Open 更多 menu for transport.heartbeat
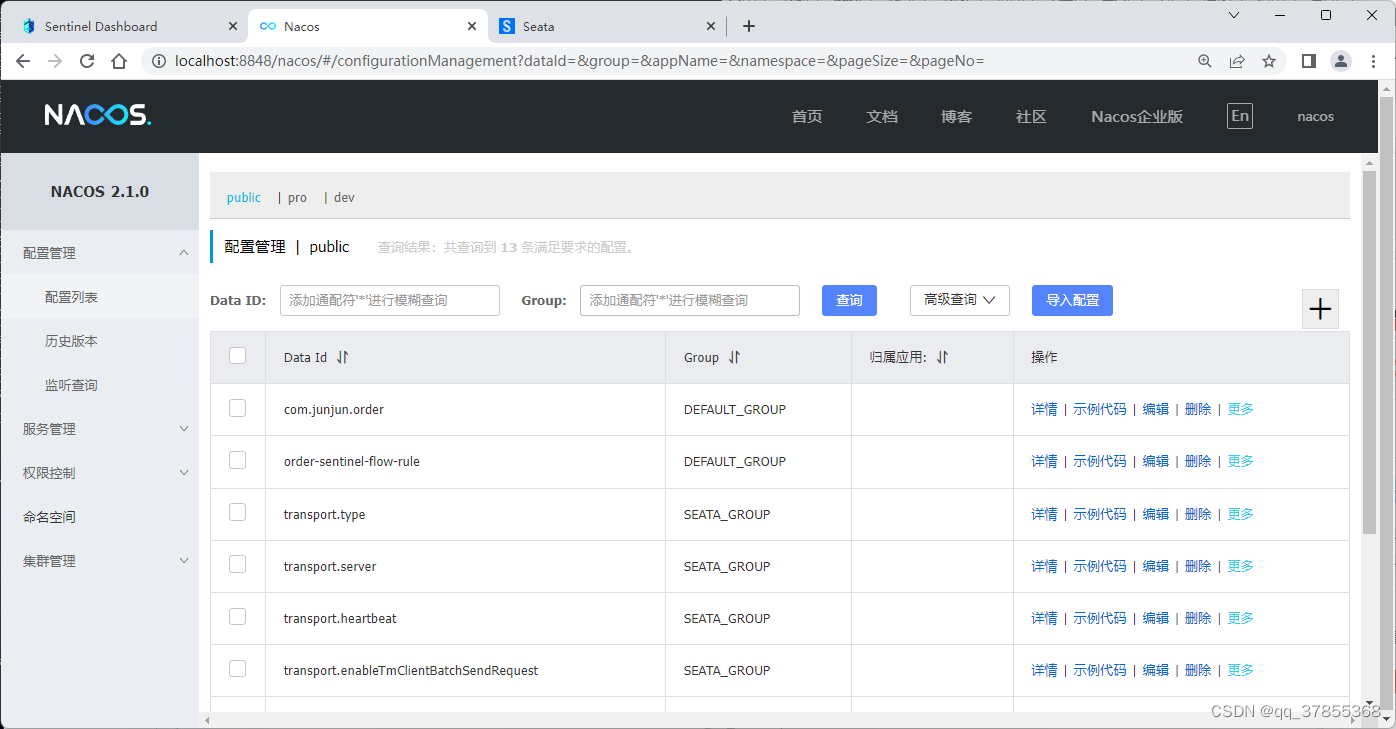 coord(1240,618)
